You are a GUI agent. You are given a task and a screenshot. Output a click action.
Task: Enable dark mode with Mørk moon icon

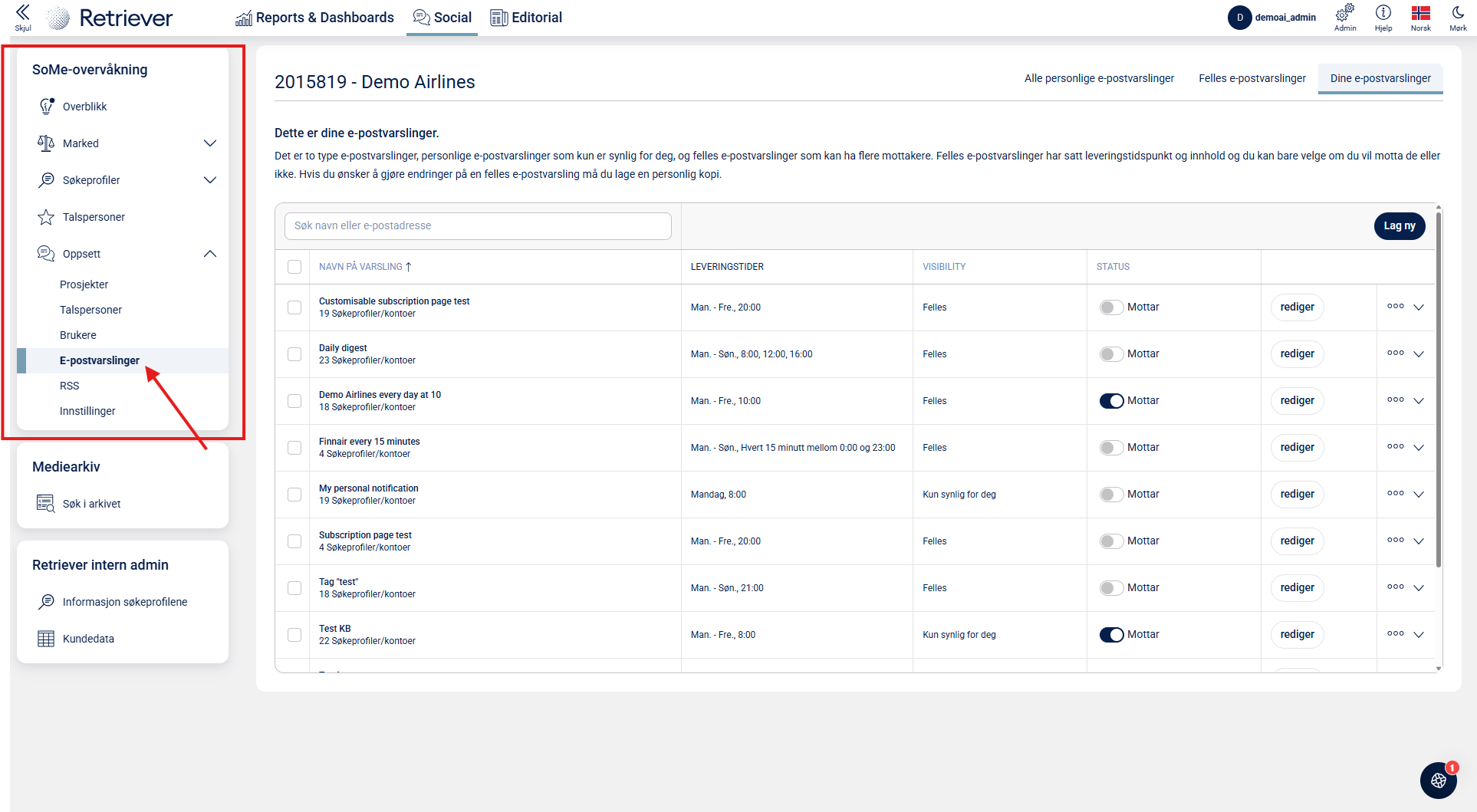point(1458,13)
